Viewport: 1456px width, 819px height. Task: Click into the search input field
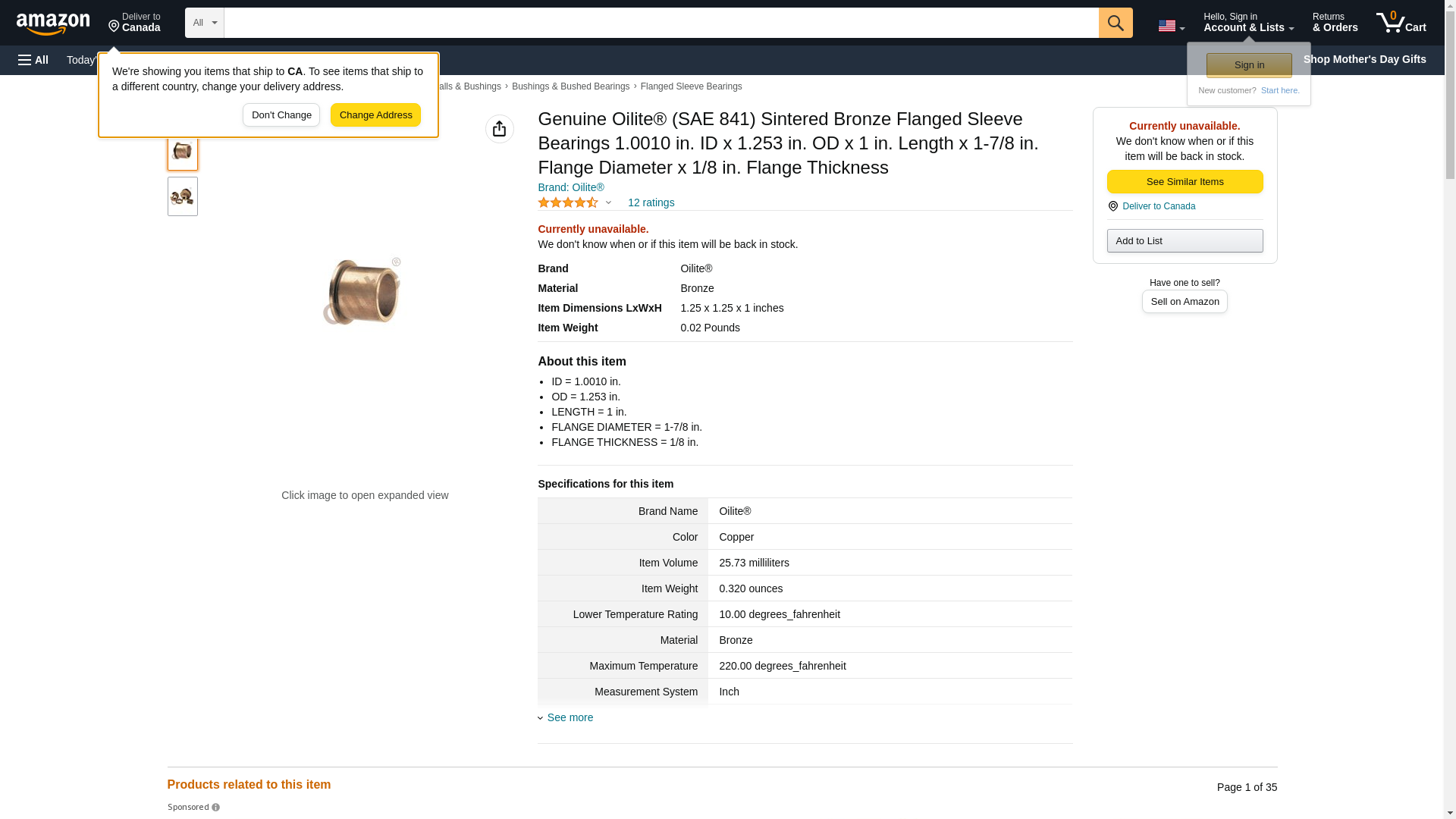tap(660, 23)
